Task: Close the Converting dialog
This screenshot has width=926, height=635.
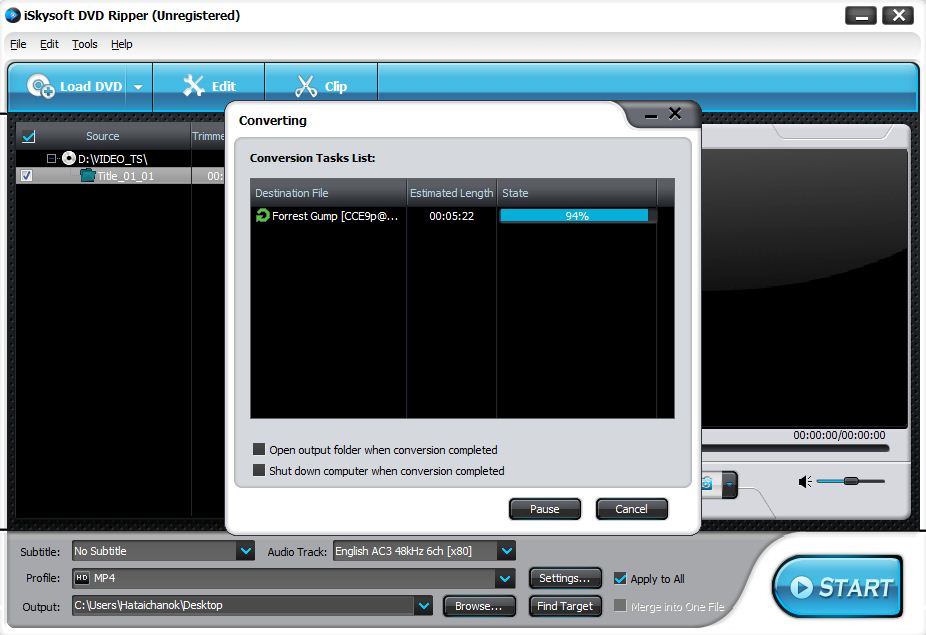Action: (x=675, y=113)
